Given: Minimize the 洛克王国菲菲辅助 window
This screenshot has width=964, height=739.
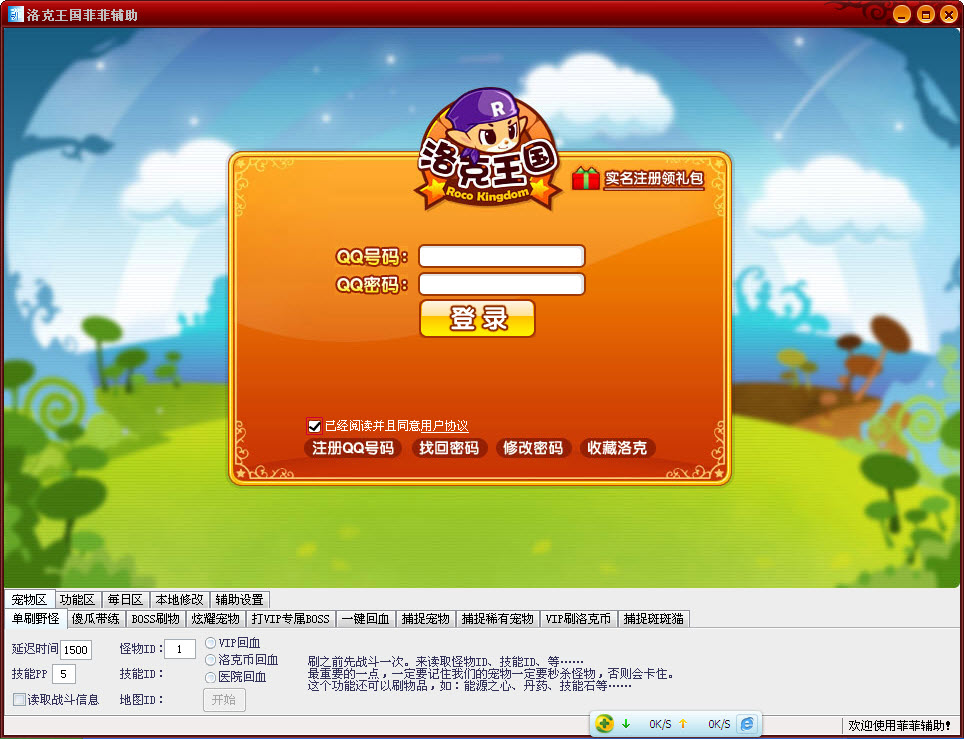Looking at the screenshot, I should [901, 14].
